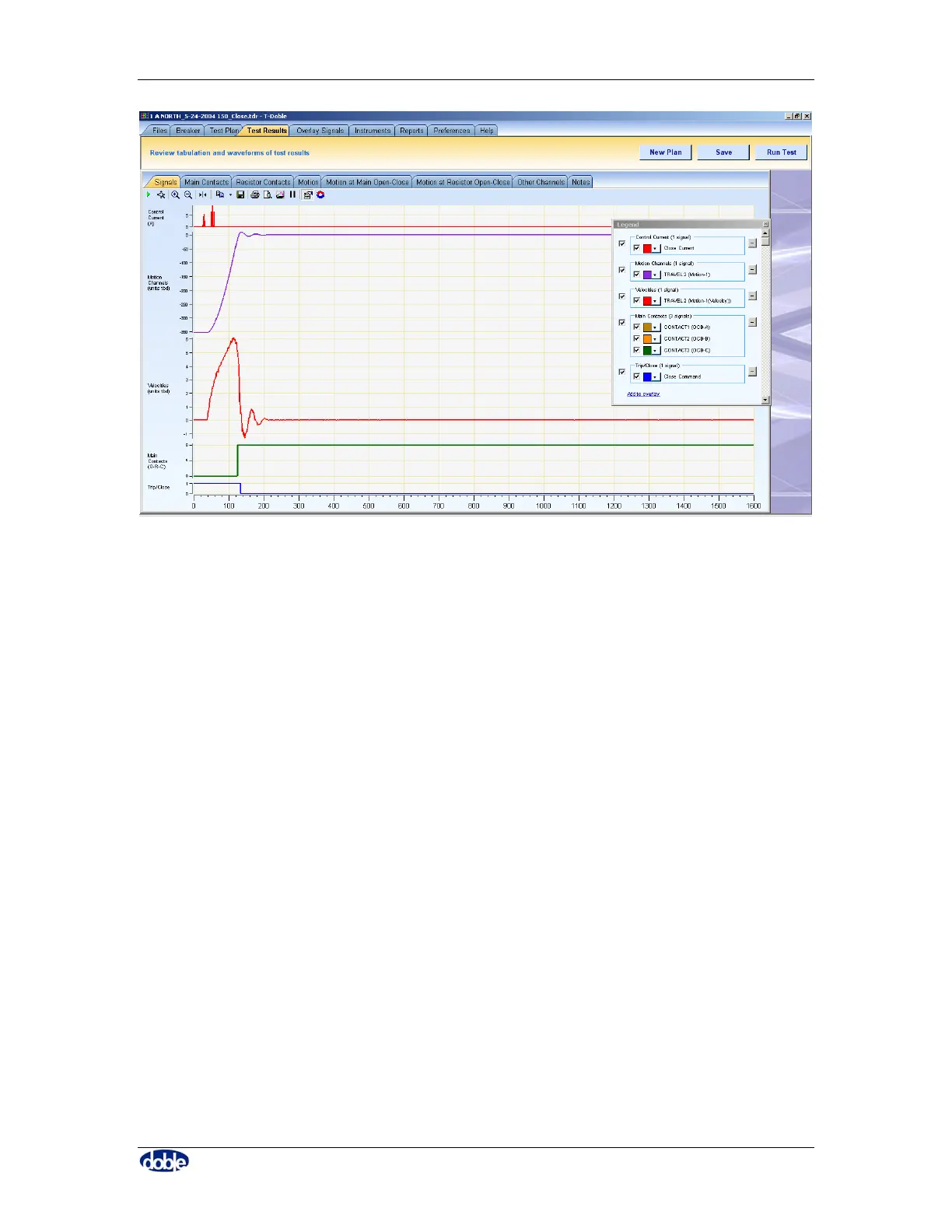Open the Breaker tab
The image size is (952, 1232).
[x=187, y=131]
